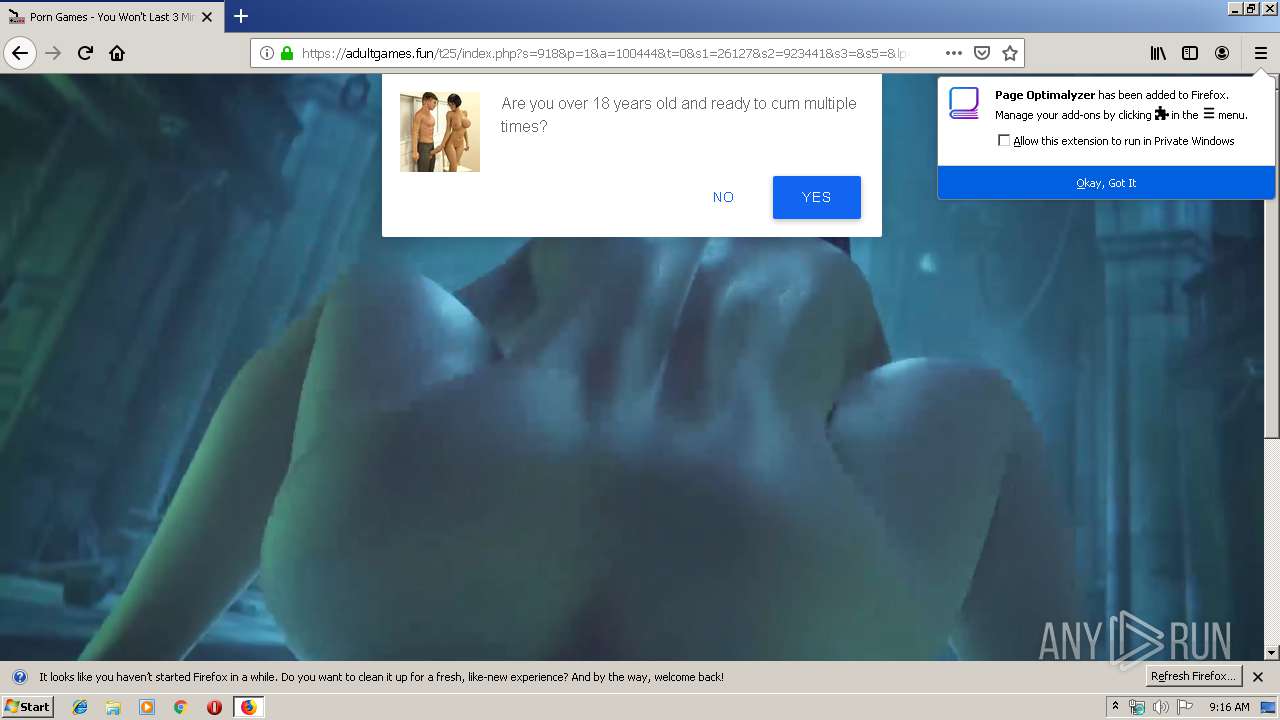Open the Windows Start menu
Image resolution: width=1280 pixels, height=720 pixels.
(28, 707)
